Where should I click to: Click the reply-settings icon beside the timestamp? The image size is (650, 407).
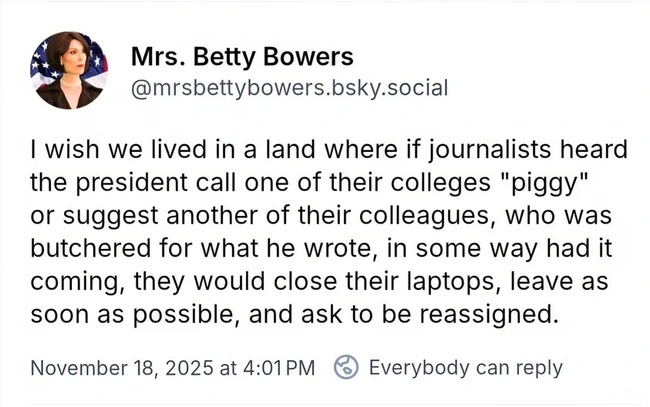click(x=345, y=367)
